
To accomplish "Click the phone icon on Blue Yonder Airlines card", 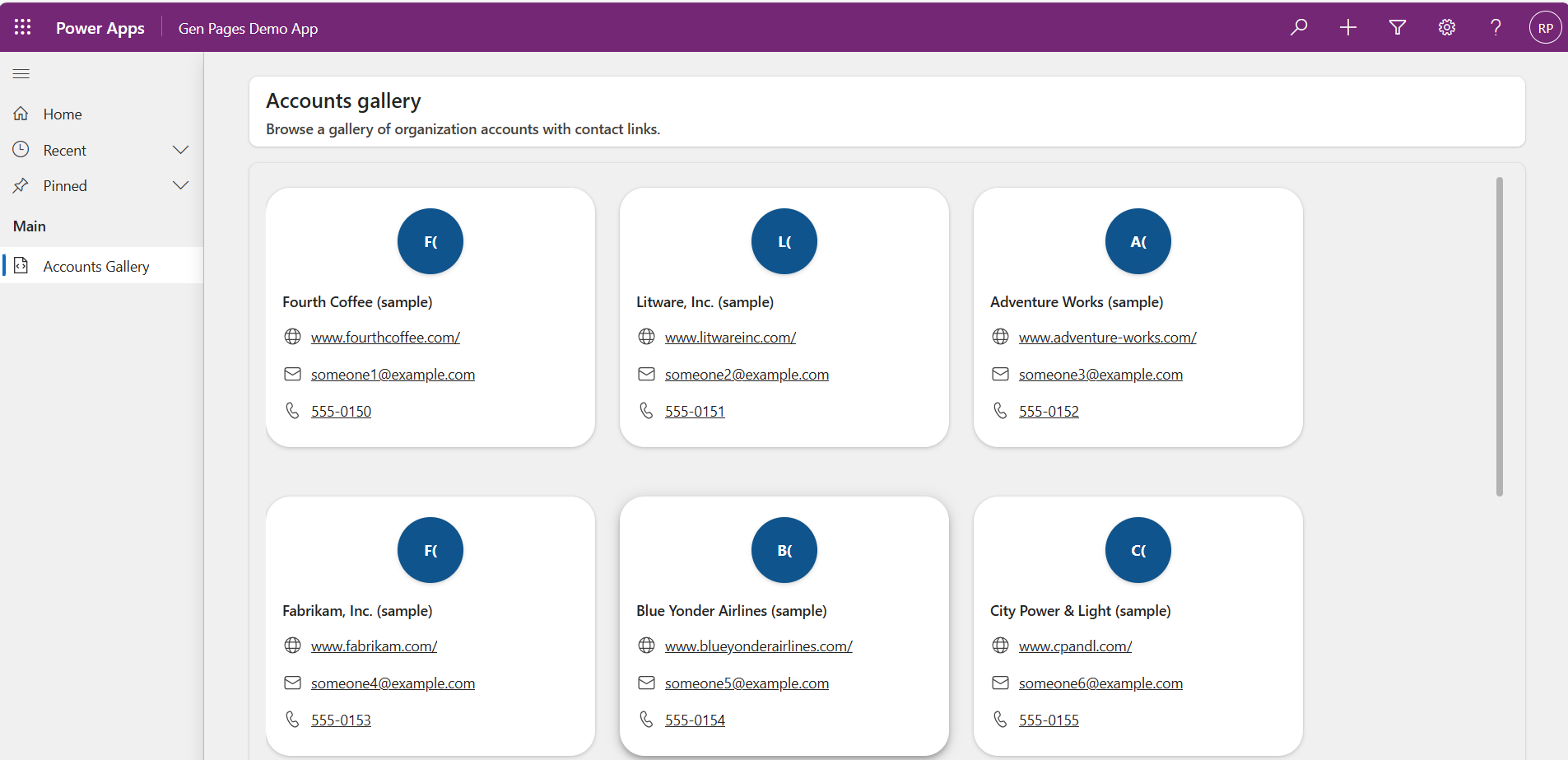I will click(x=646, y=719).
